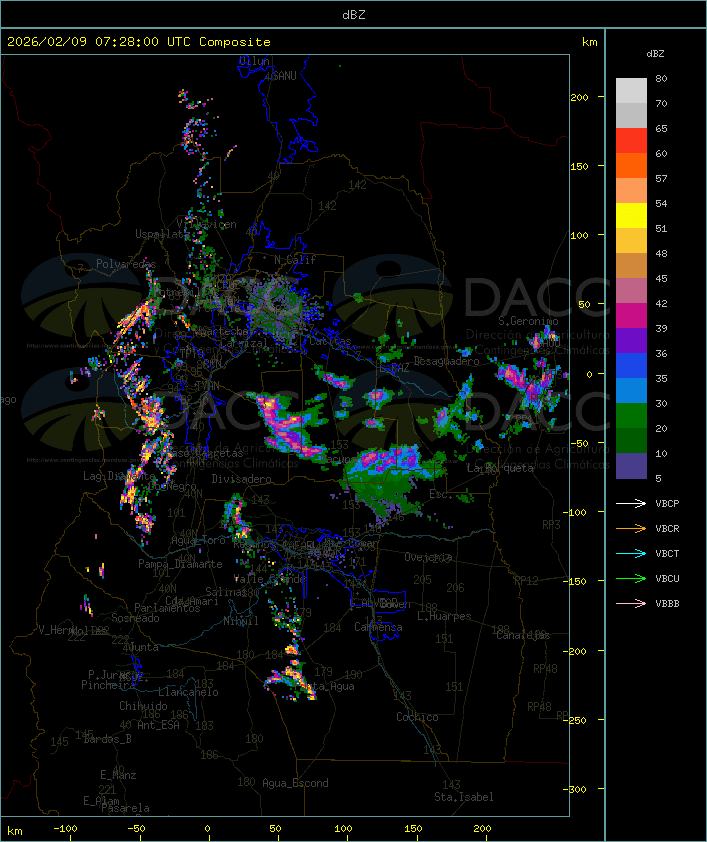Click the Pasarela place label

125,808
